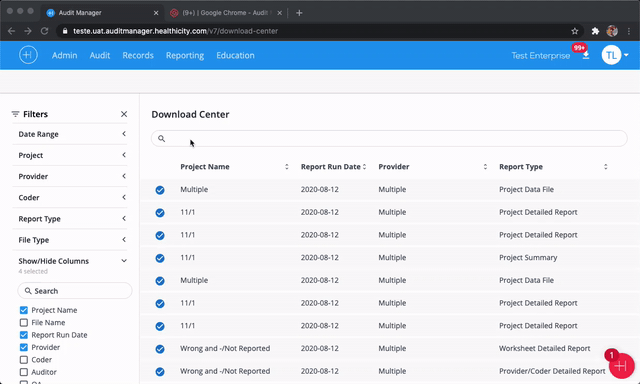Click the Filters funnel icon
The width and height of the screenshot is (640, 384).
pos(16,114)
